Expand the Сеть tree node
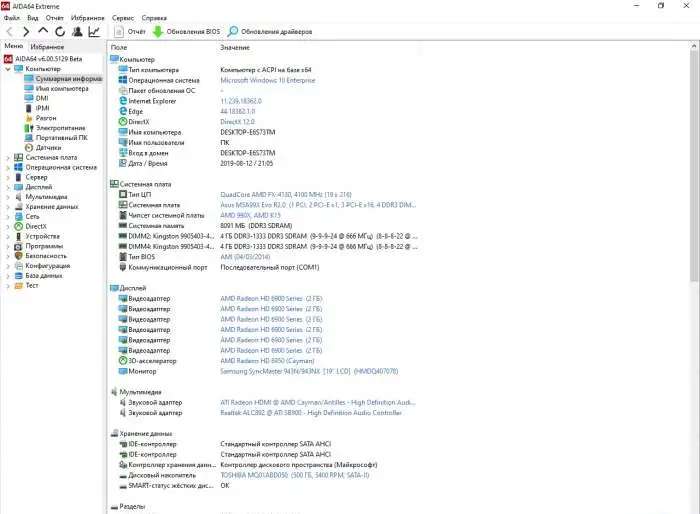700x514 pixels. pos(8,217)
